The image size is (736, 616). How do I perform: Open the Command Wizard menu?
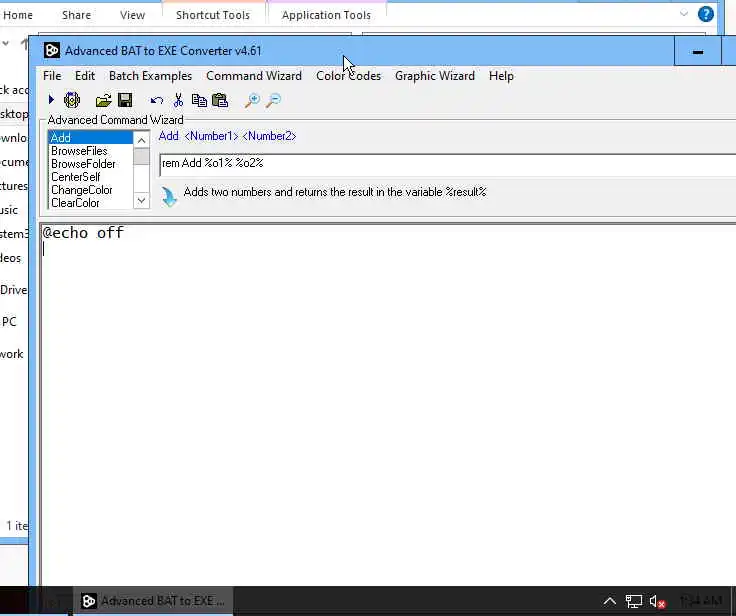(x=254, y=76)
